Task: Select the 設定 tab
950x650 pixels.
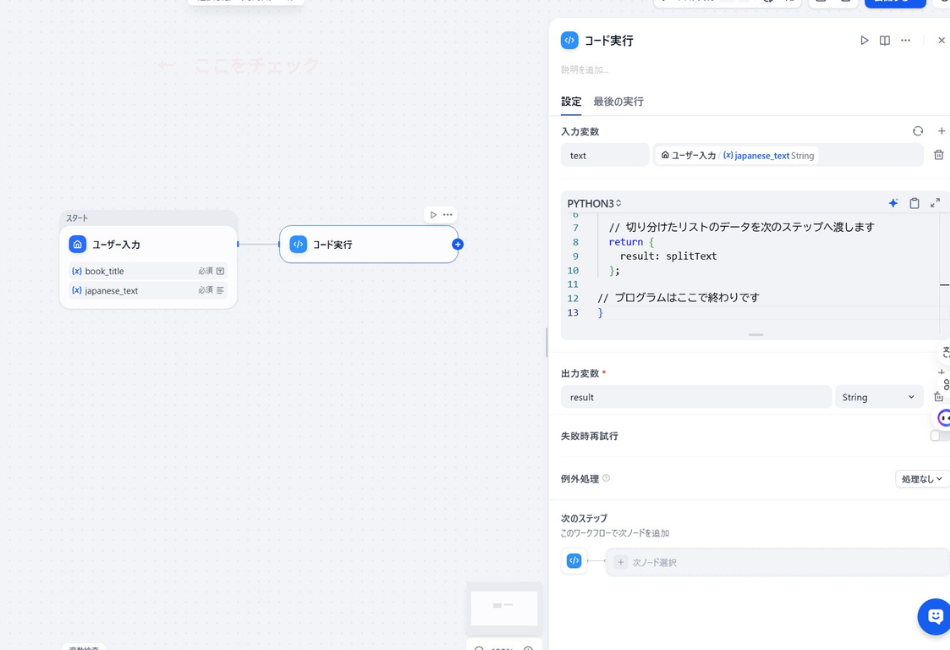Action: tap(570, 102)
